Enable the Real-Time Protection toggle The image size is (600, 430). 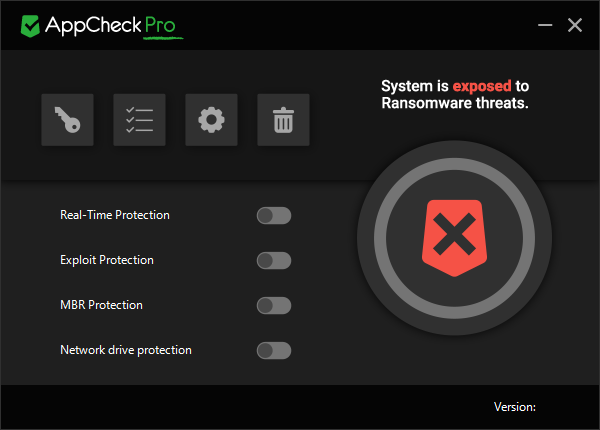pyautogui.click(x=273, y=215)
